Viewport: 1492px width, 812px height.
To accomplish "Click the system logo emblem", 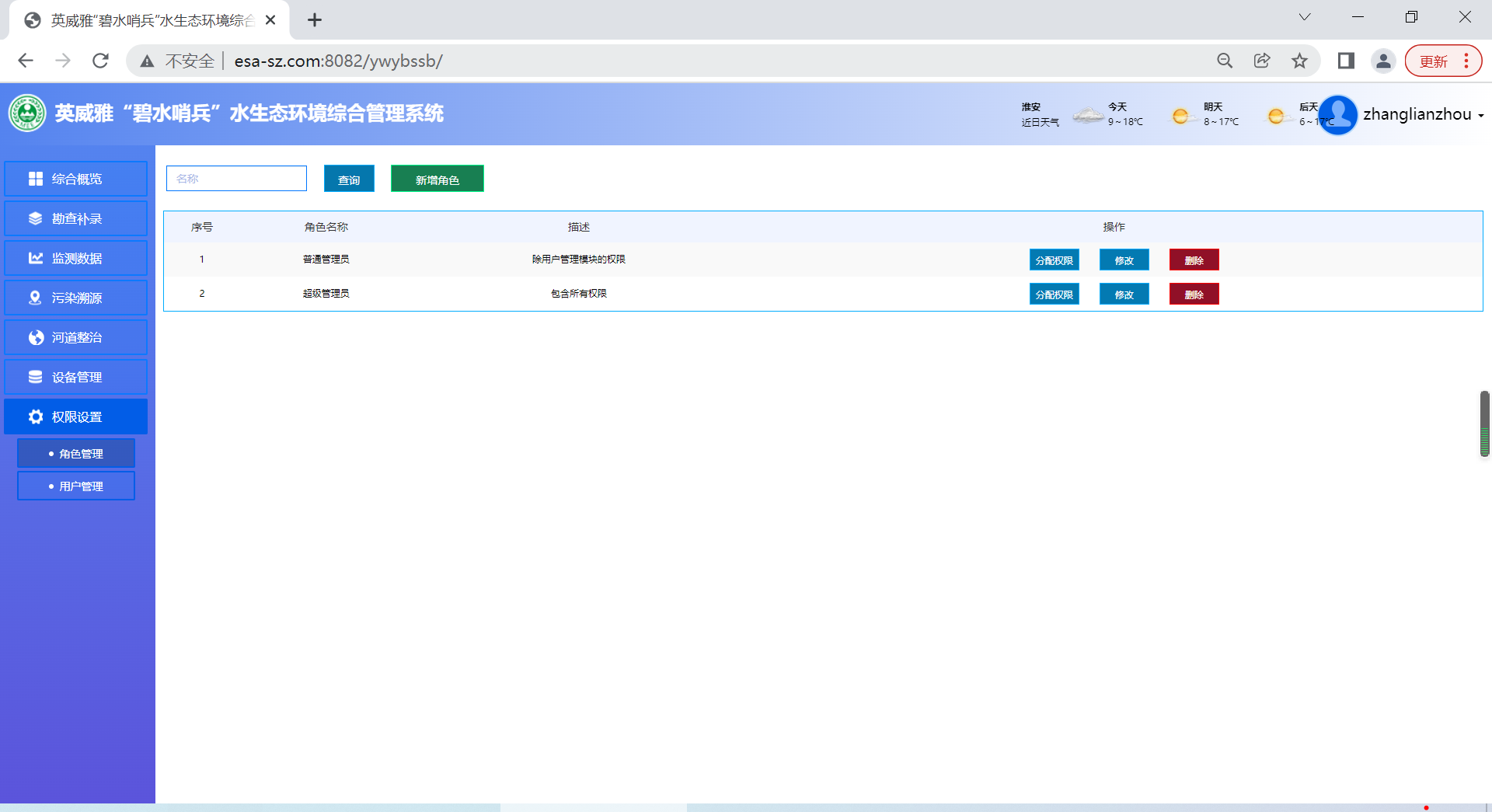I will [x=27, y=113].
